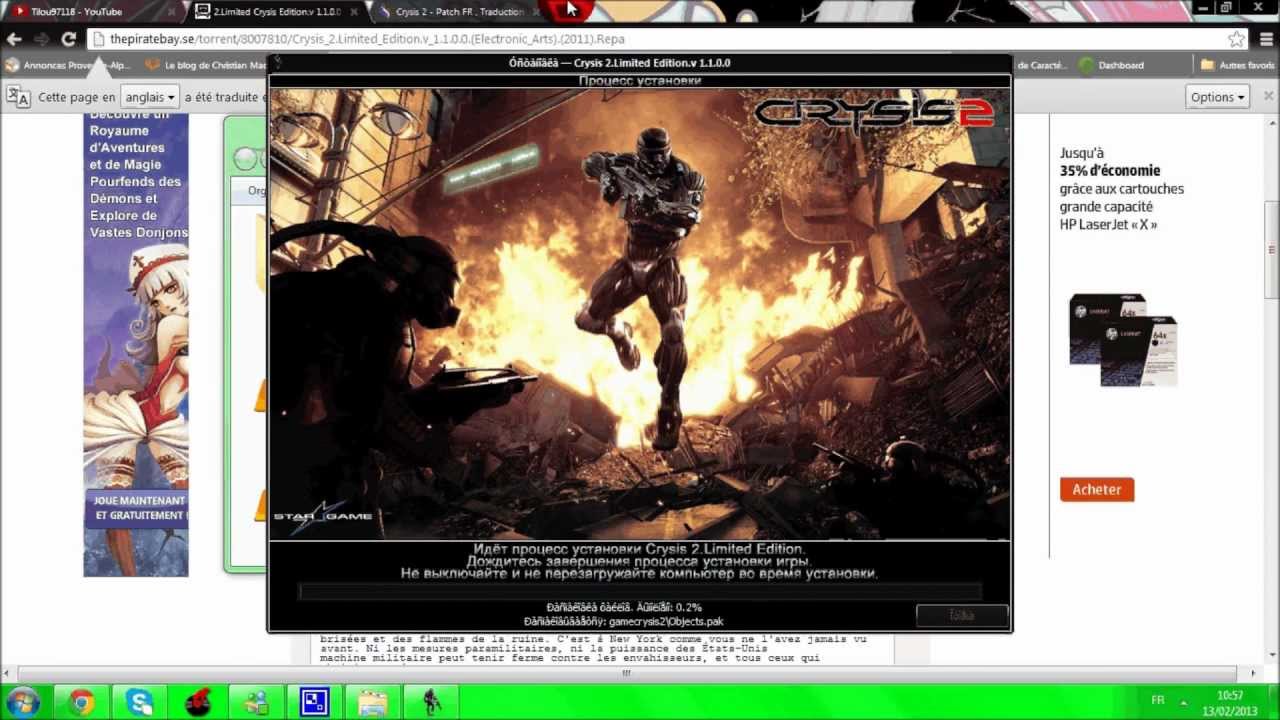Click the translate icon in the translation bar

click(x=19, y=97)
